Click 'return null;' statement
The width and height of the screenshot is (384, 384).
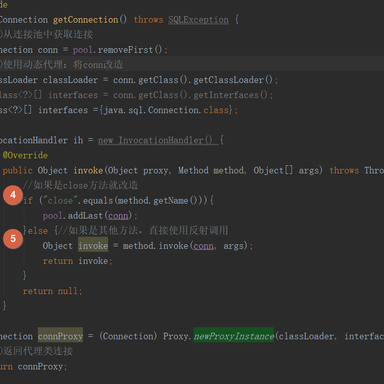52,291
